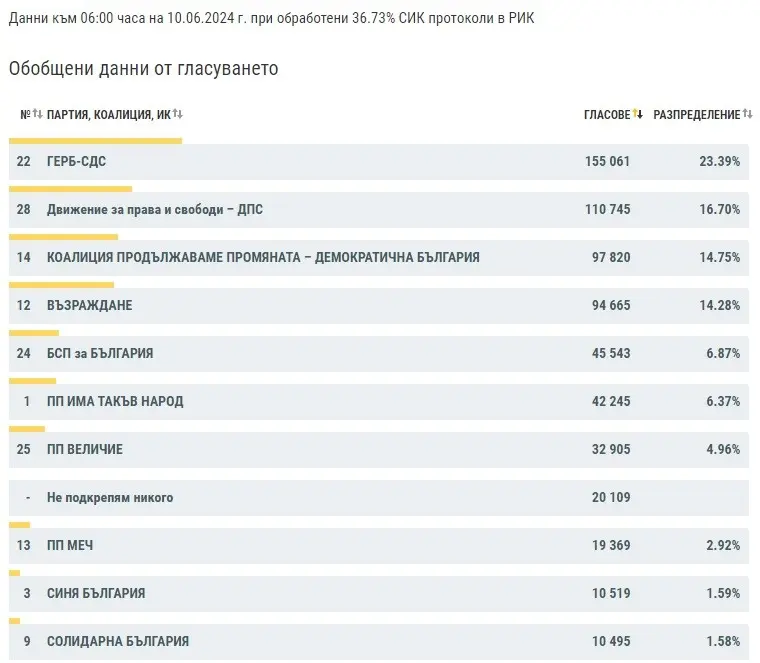Select the ВЪЗРАЖДАНЕ party name
Image resolution: width=760 pixels, height=663 pixels.
[90, 306]
